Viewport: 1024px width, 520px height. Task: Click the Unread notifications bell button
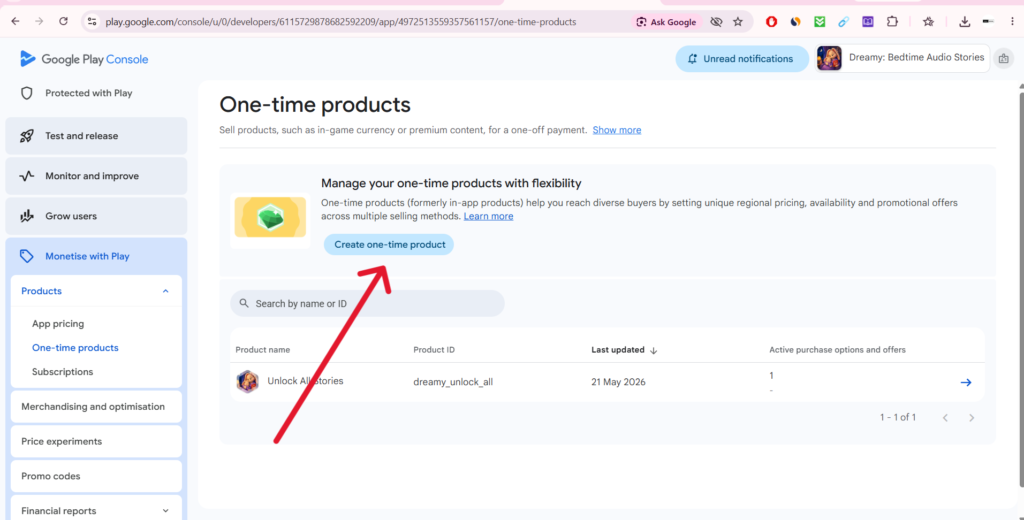coord(742,59)
